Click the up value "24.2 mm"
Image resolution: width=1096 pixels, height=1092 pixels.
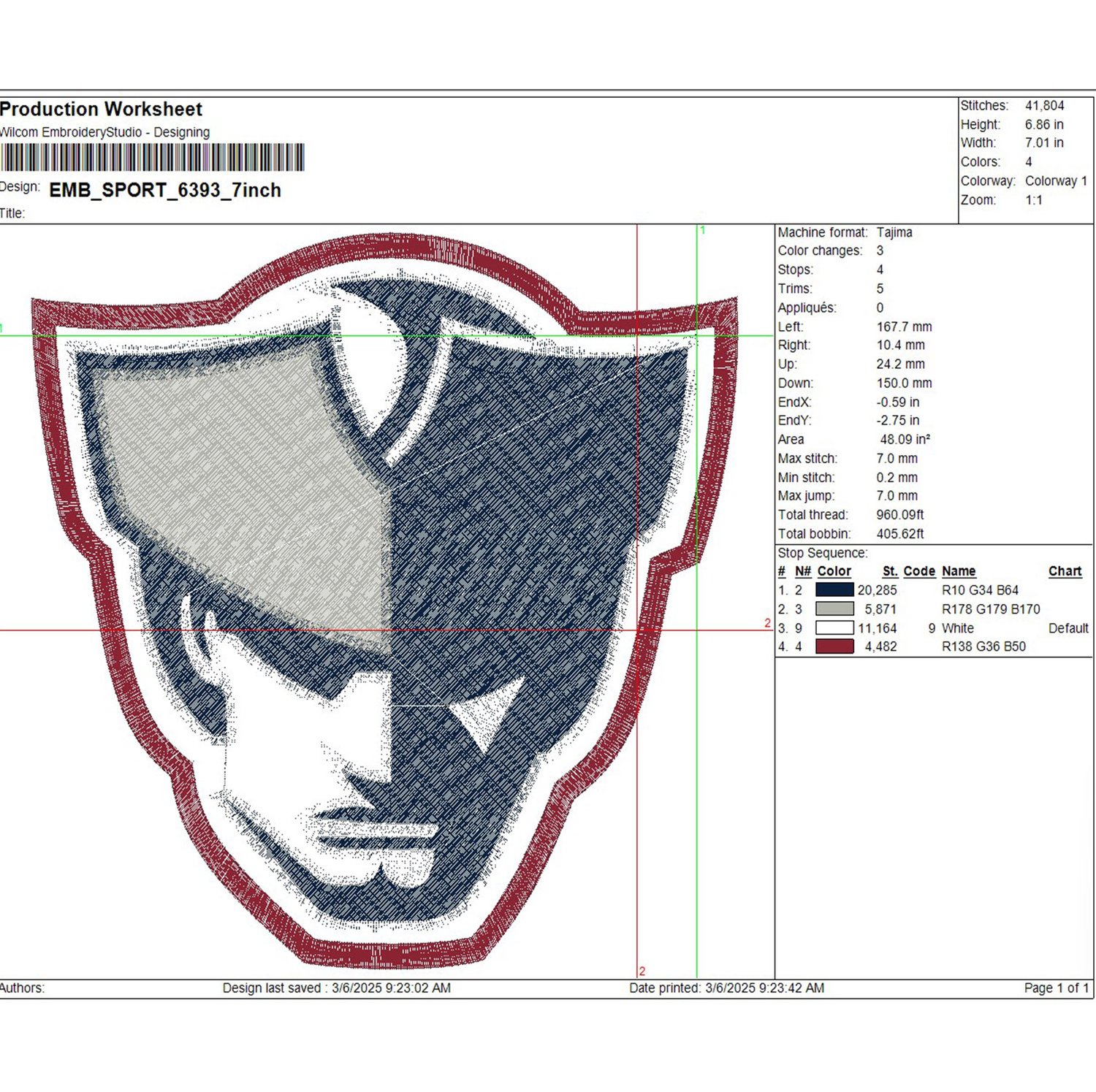pos(900,364)
